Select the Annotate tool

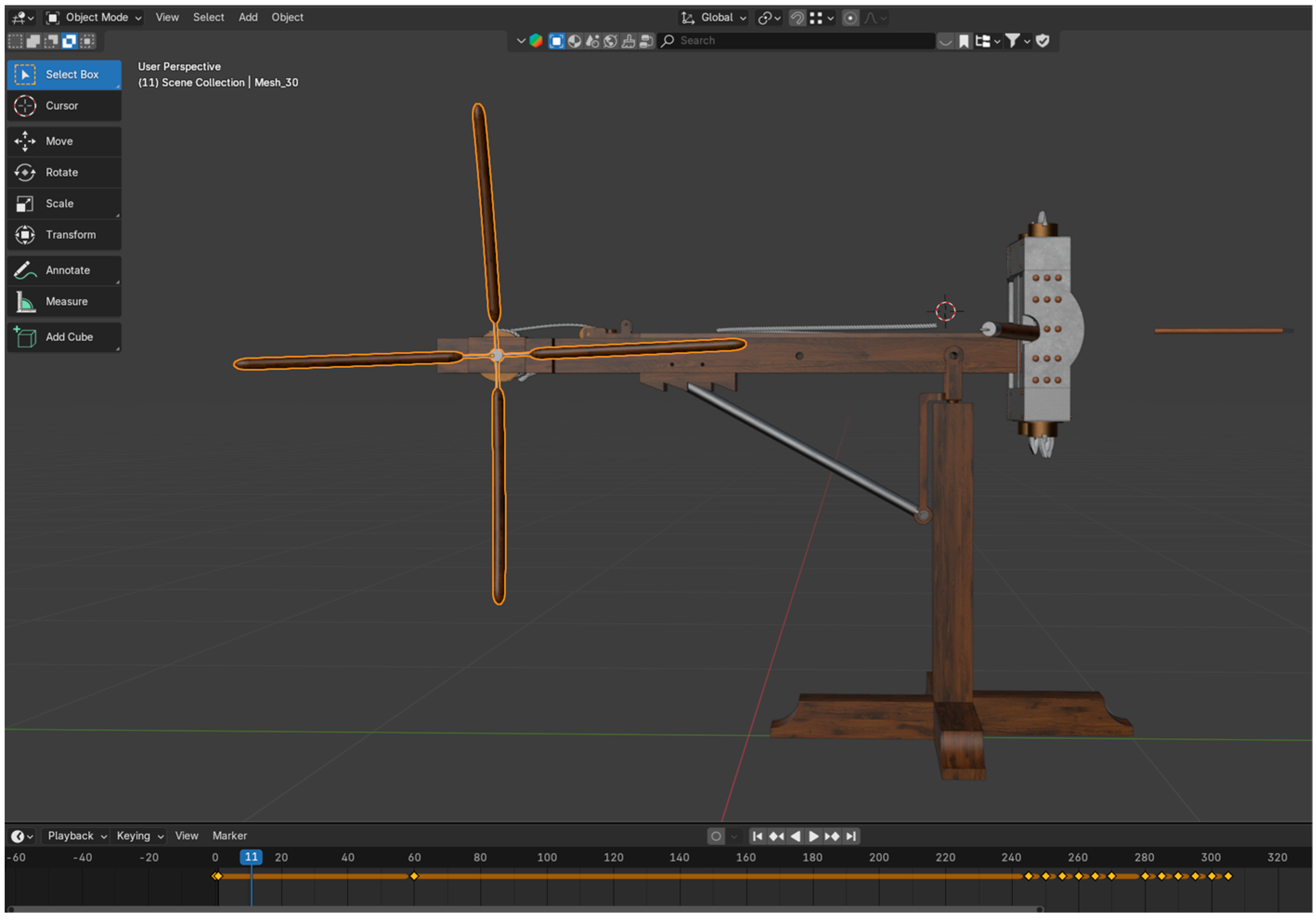tap(63, 270)
